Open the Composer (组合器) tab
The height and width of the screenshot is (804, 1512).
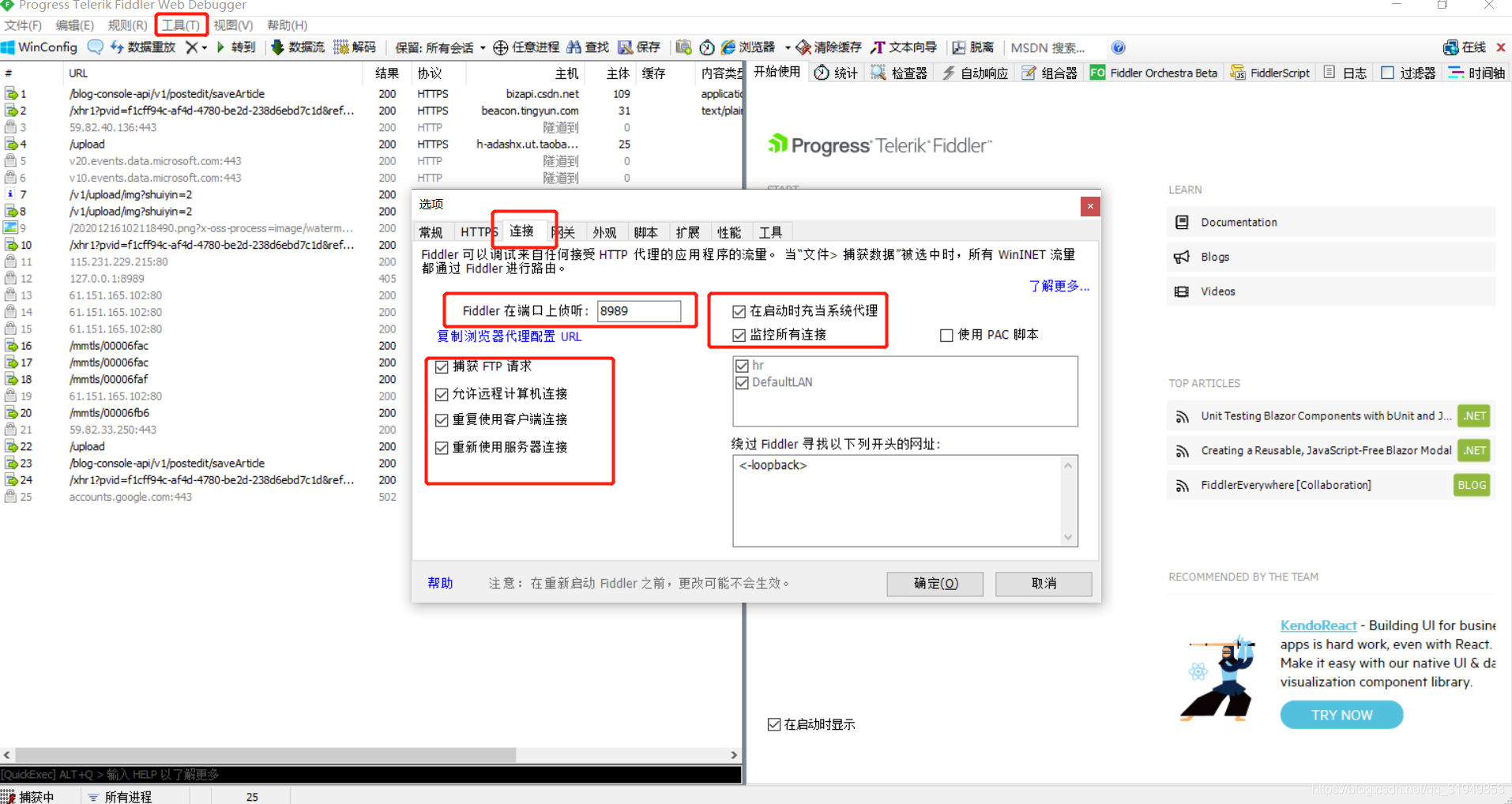(1049, 73)
